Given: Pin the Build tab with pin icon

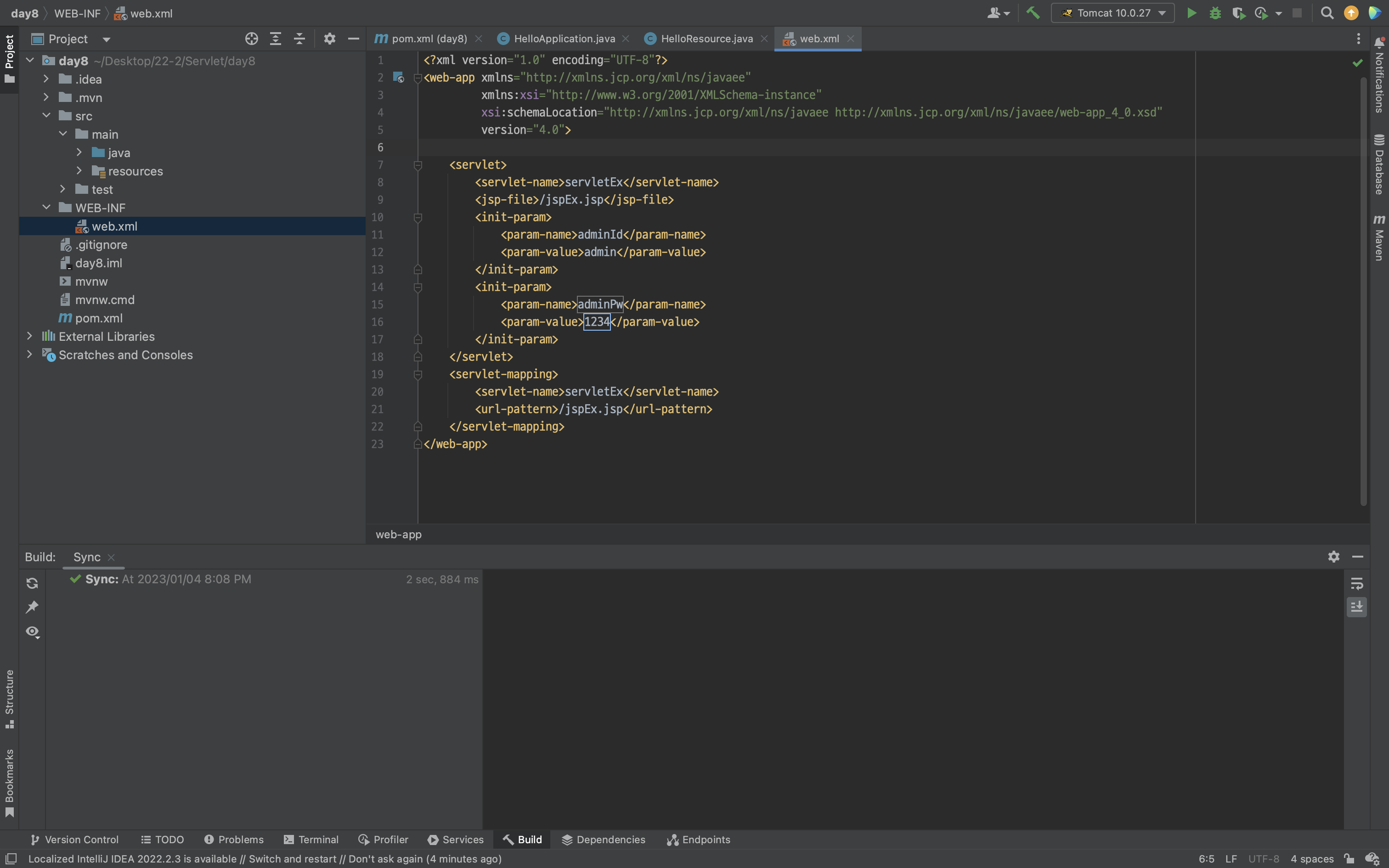Looking at the screenshot, I should pyautogui.click(x=32, y=607).
